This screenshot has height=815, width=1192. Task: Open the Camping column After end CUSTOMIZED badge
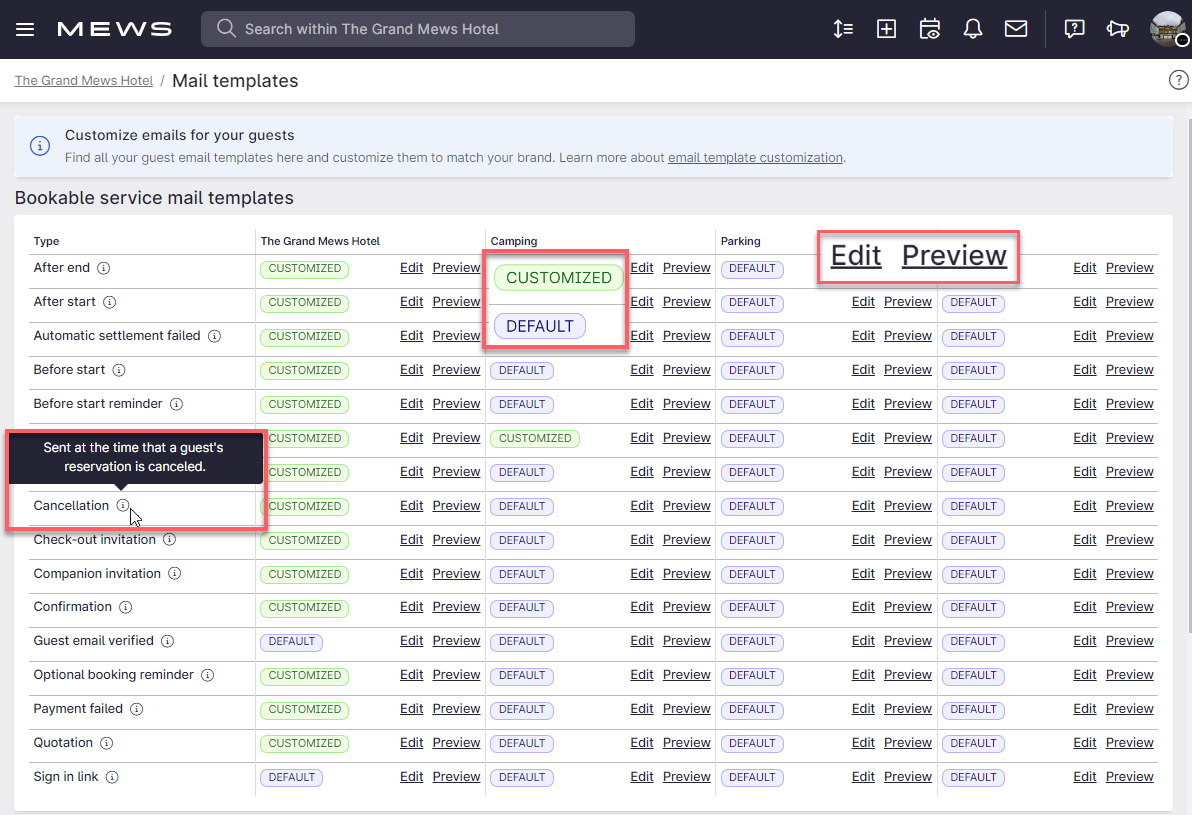[557, 277]
